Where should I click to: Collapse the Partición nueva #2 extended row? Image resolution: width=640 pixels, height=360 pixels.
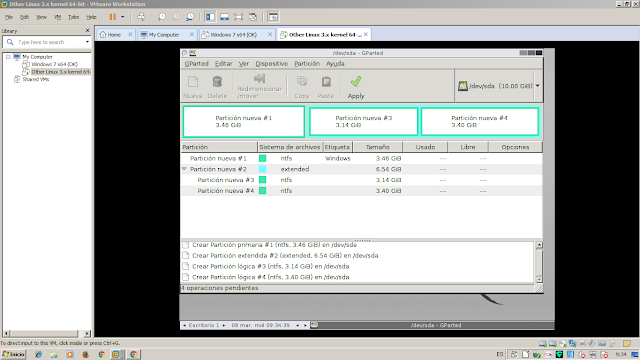coord(184,169)
